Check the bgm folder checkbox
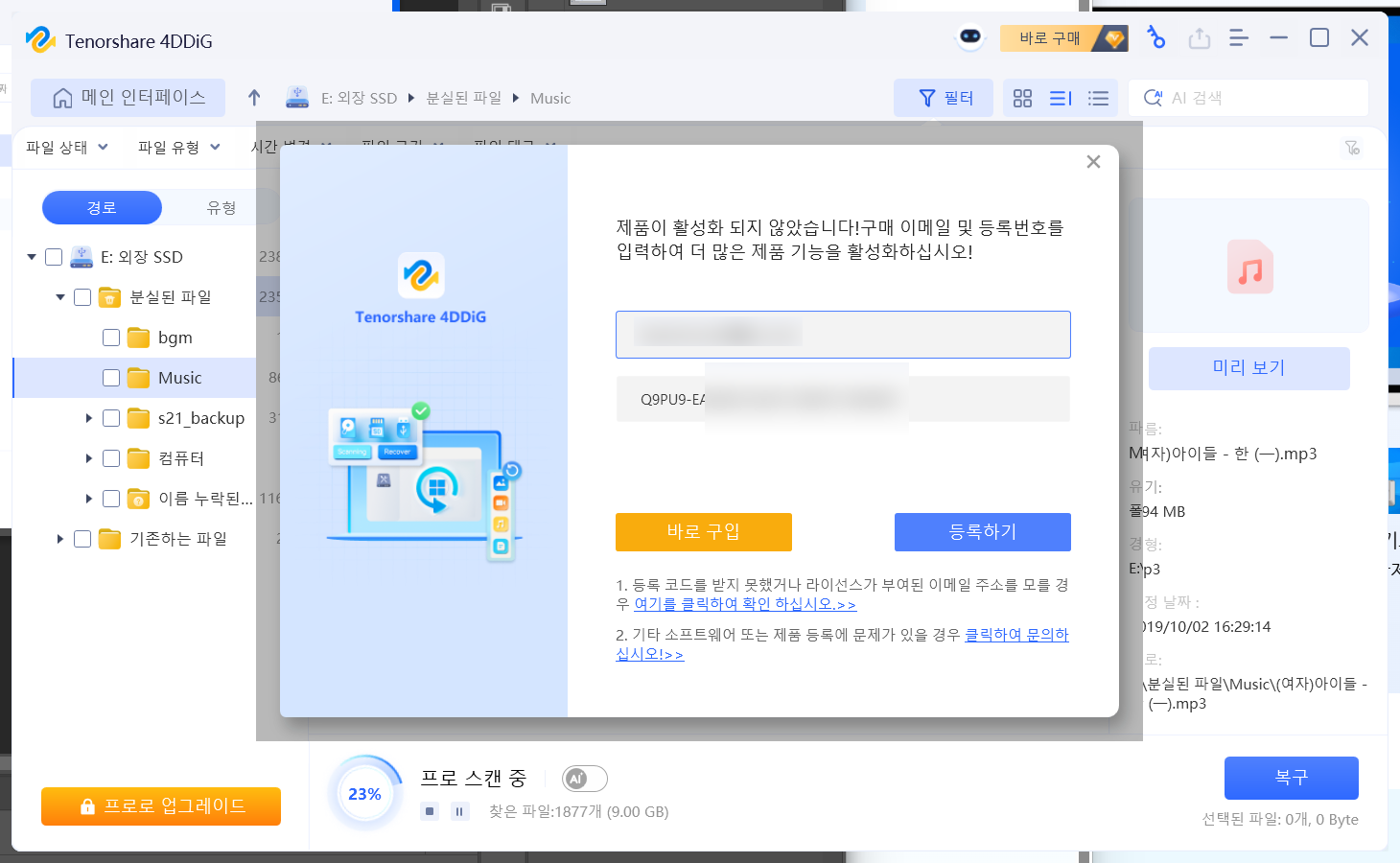 111,338
